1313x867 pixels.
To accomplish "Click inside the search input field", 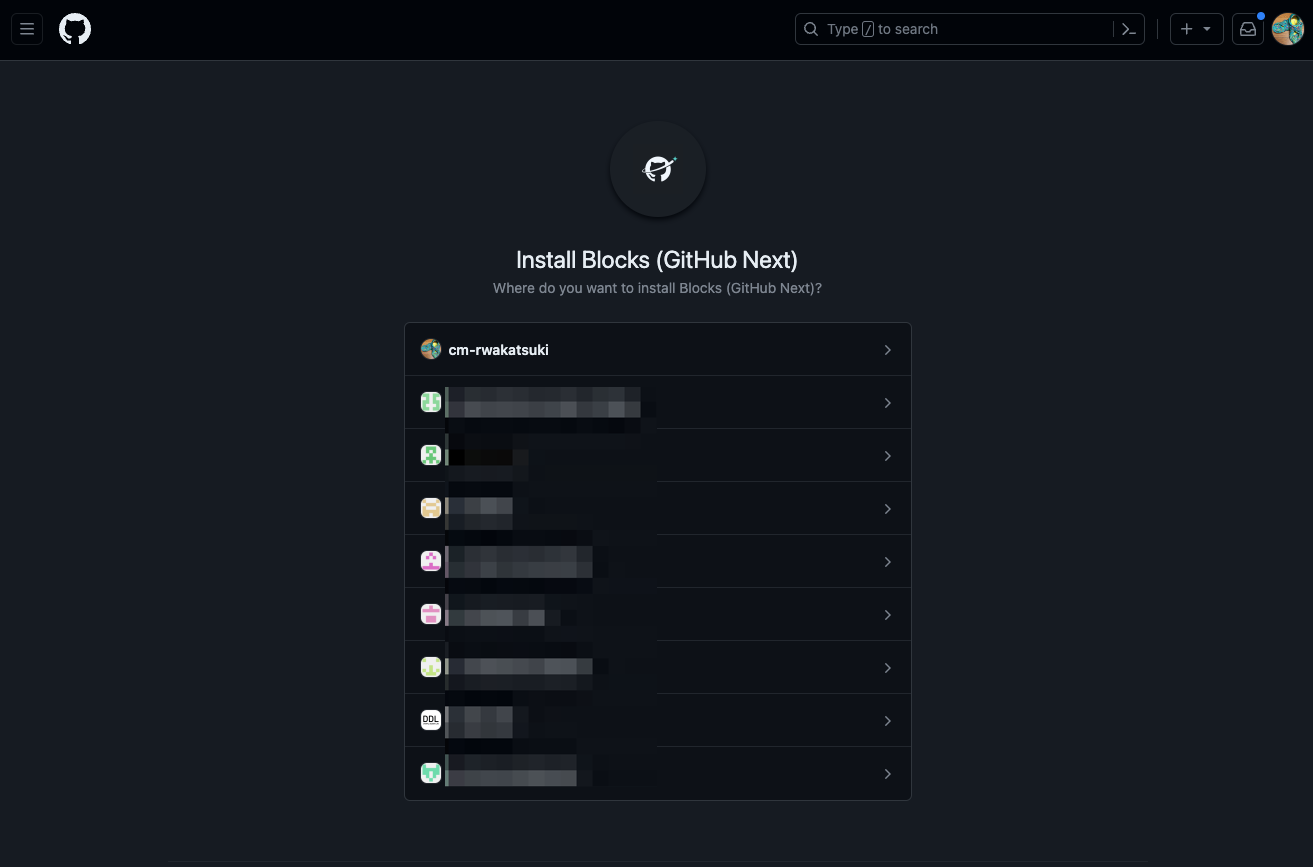I will [x=950, y=29].
